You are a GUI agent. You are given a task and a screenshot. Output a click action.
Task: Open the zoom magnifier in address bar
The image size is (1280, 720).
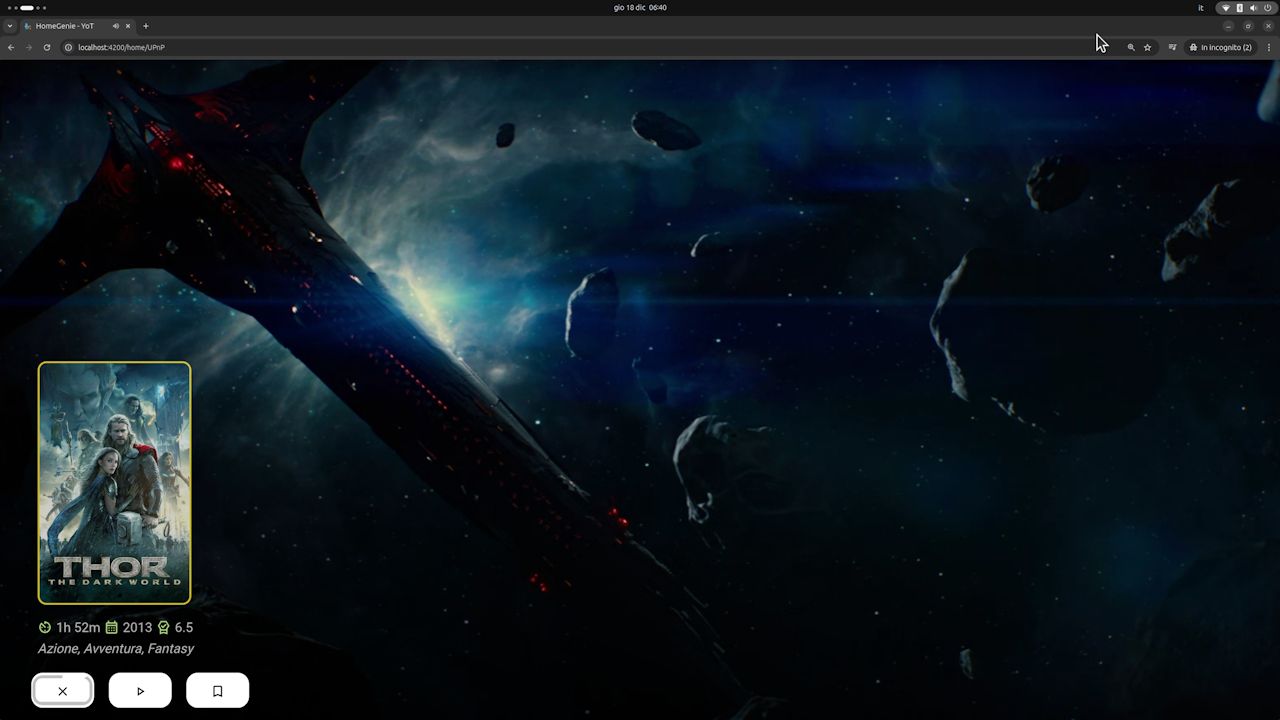coord(1131,47)
